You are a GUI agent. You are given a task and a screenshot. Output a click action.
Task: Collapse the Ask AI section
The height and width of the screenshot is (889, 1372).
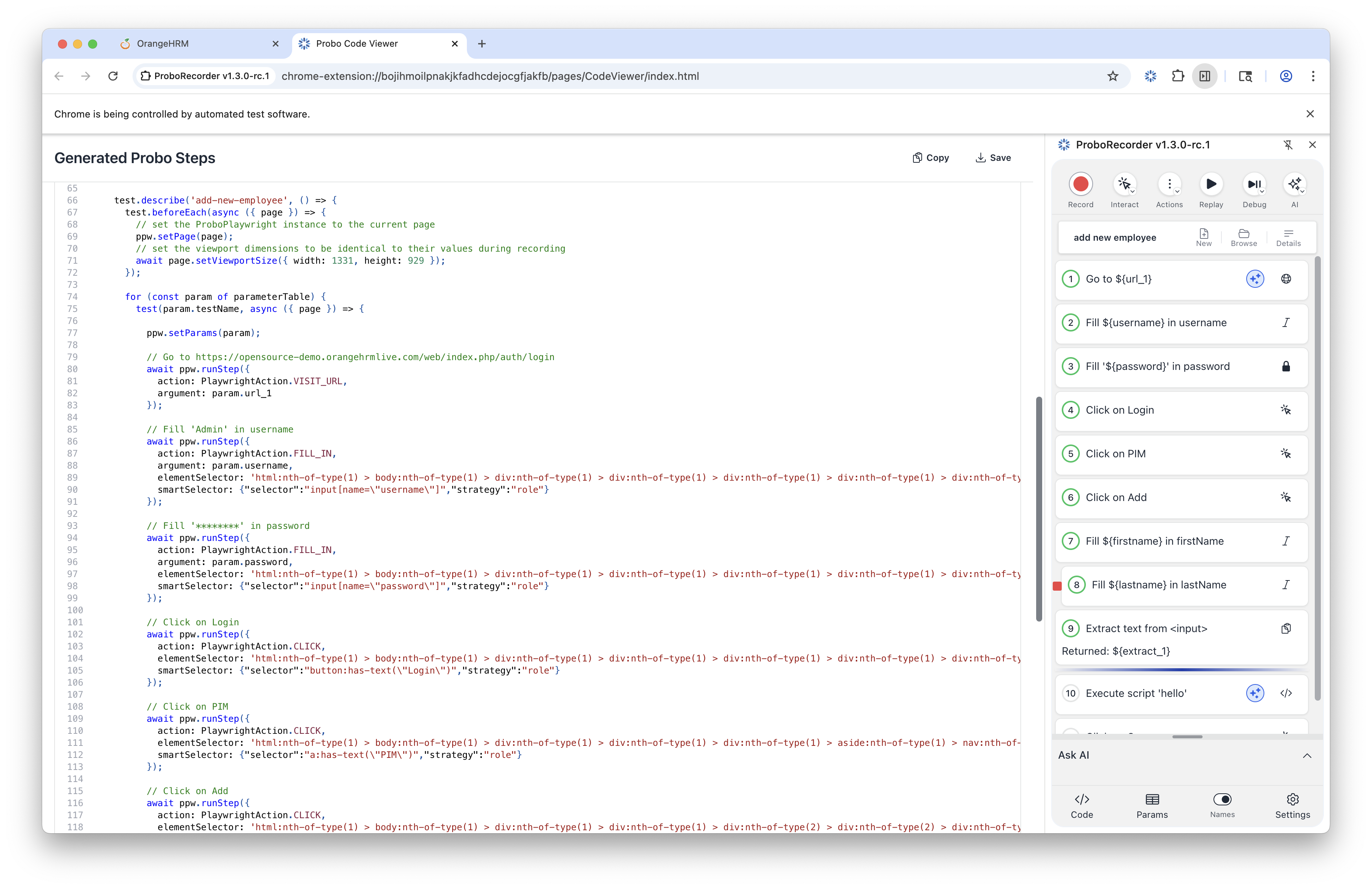(x=1308, y=756)
